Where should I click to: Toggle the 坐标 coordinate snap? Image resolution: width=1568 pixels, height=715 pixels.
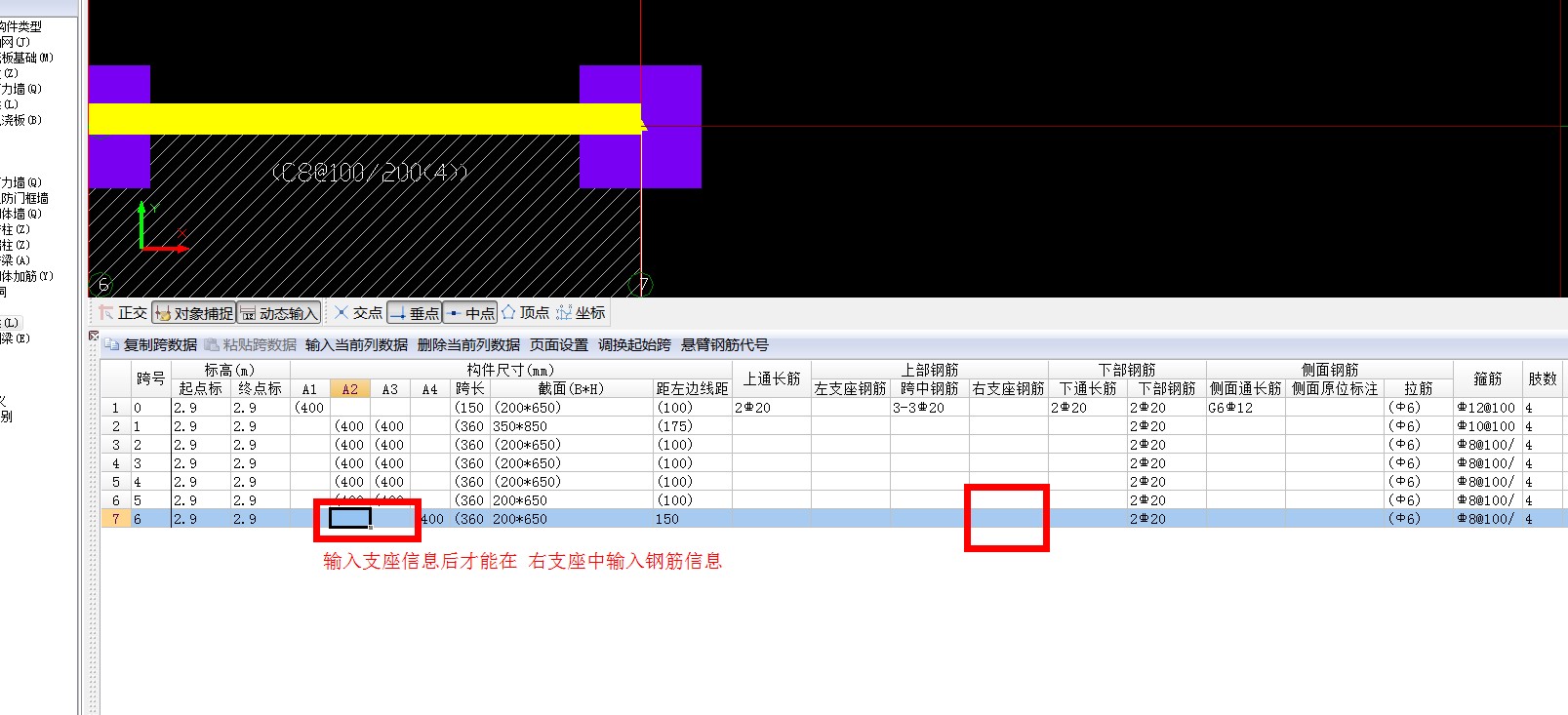point(582,313)
